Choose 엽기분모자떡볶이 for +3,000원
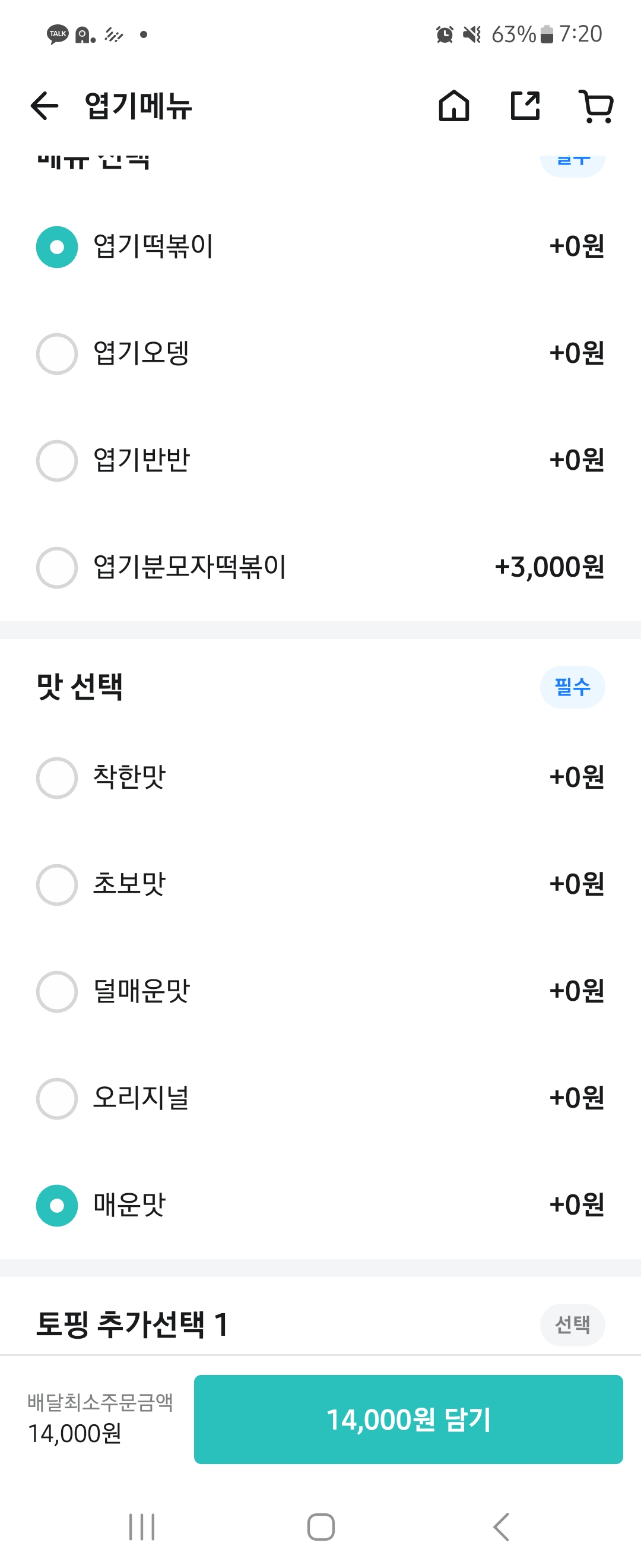The width and height of the screenshot is (641, 1568). [x=56, y=567]
